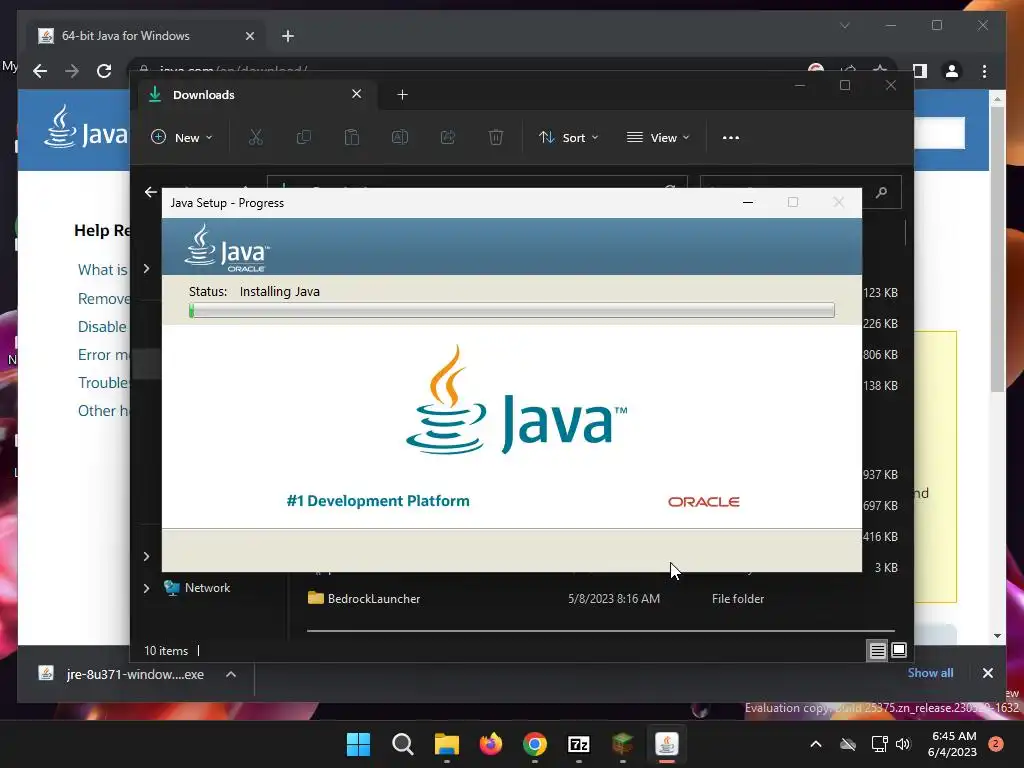Go back in Chrome browser
Viewport: 1024px width, 768px height.
40,71
